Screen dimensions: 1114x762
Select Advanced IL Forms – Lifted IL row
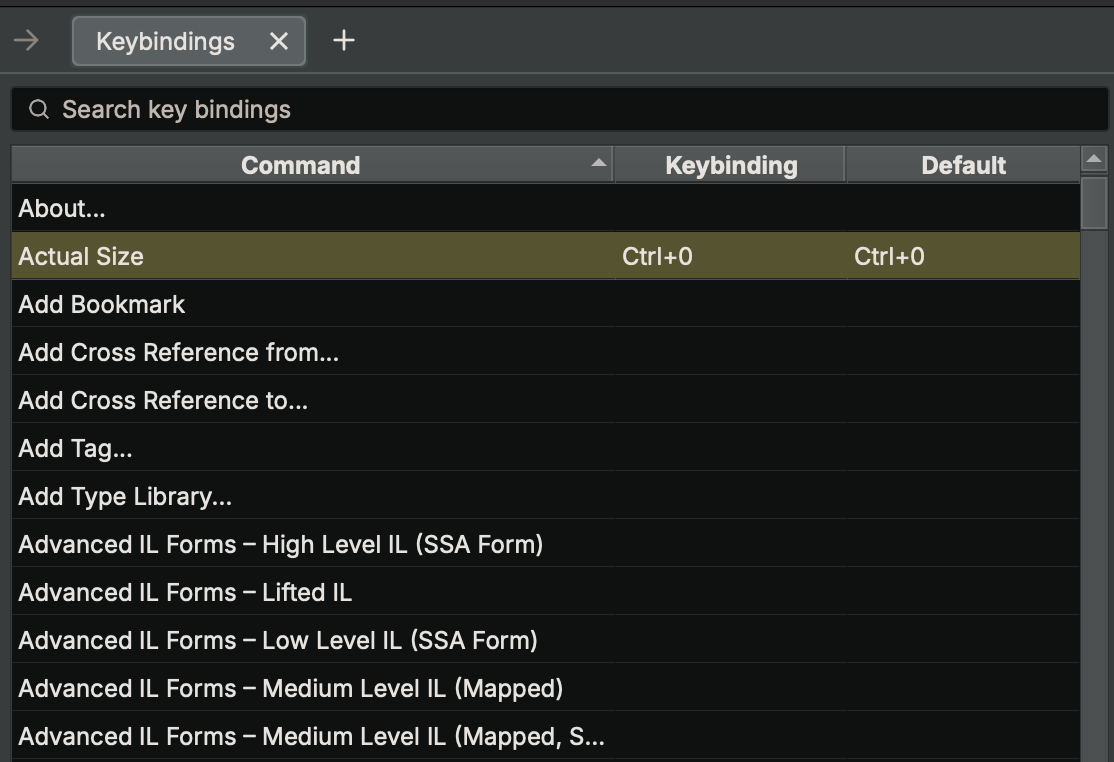546,592
